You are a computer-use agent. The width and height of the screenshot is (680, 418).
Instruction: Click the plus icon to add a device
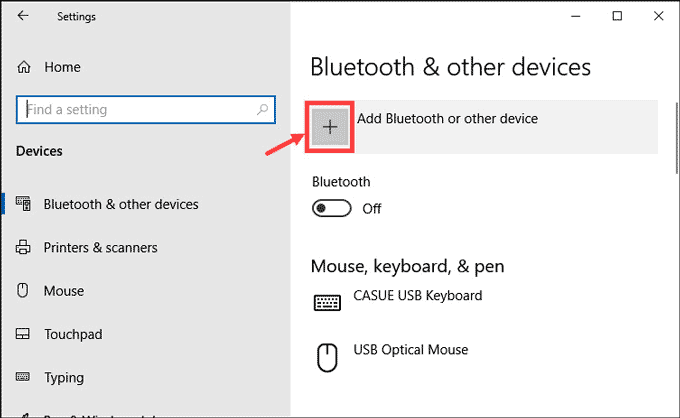(x=330, y=127)
